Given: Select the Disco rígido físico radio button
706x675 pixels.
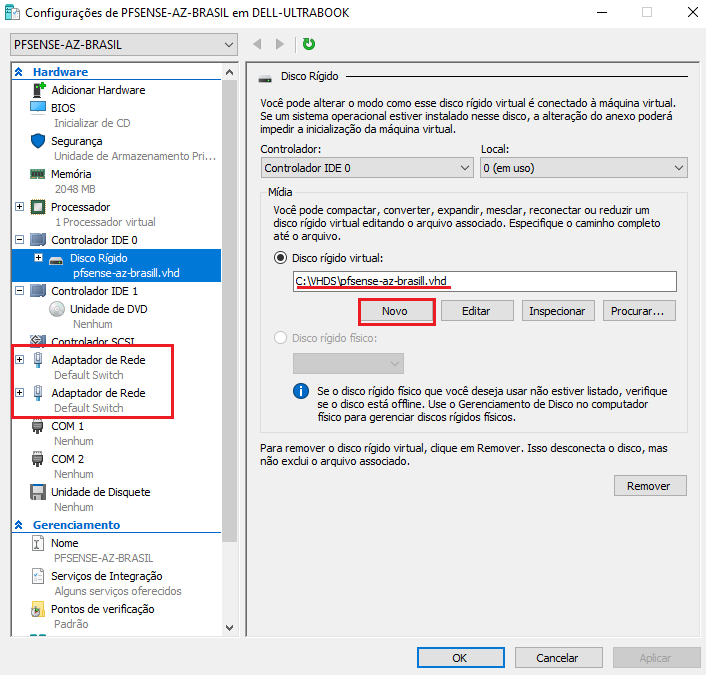Looking at the screenshot, I should pyautogui.click(x=280, y=338).
